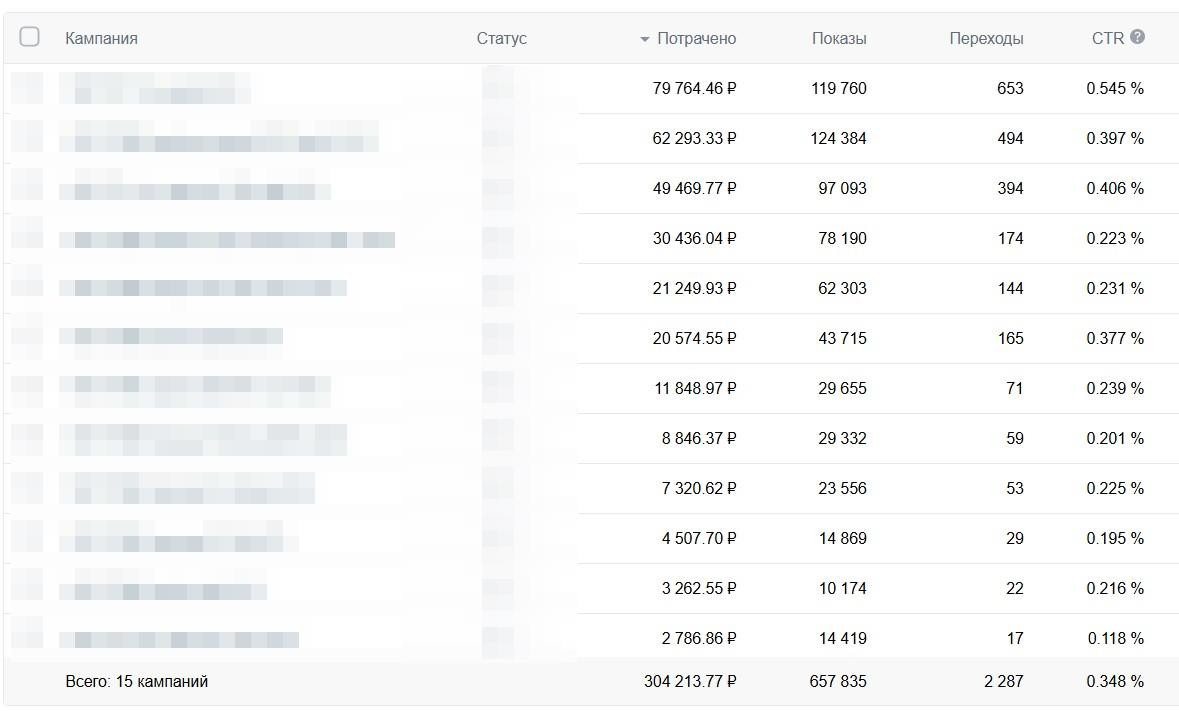Viewport: 1179px width, 711px height.
Task: Click the Потрачено column header text
Action: (x=696, y=39)
